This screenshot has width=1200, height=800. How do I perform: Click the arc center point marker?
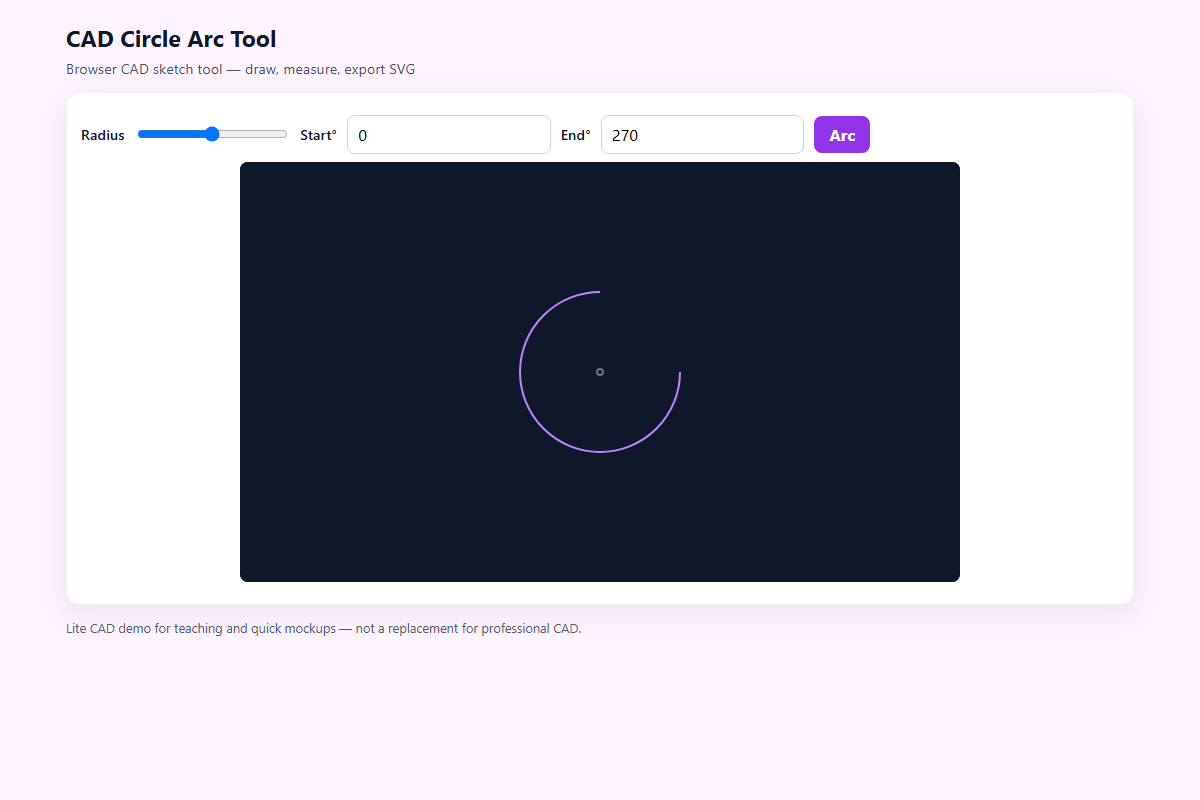600,372
